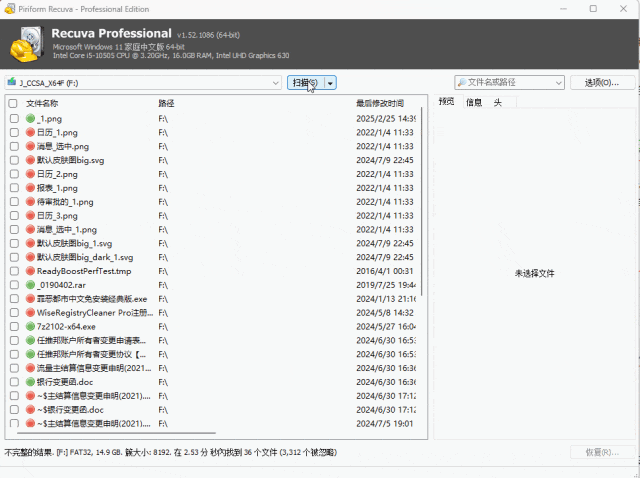Click the red status dot of WiseRegistryCleaner Pro
640x478 pixels.
click(30, 313)
